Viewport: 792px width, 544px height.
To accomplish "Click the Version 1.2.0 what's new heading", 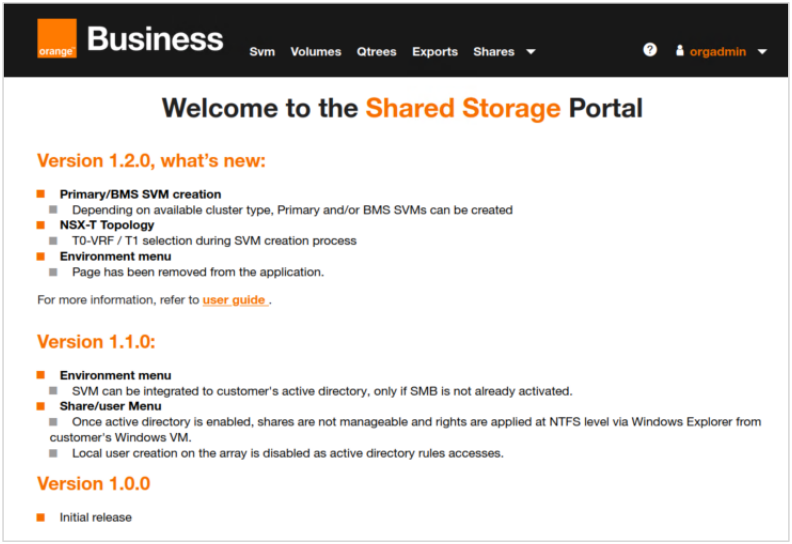I will tap(151, 161).
